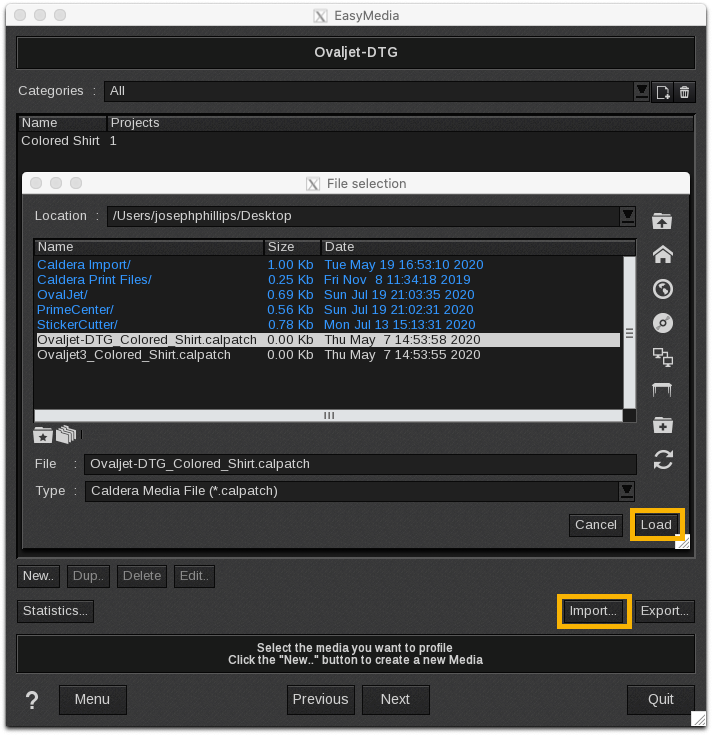Open the network globe location icon
Viewport: 712px width, 736px height.
pos(662,289)
